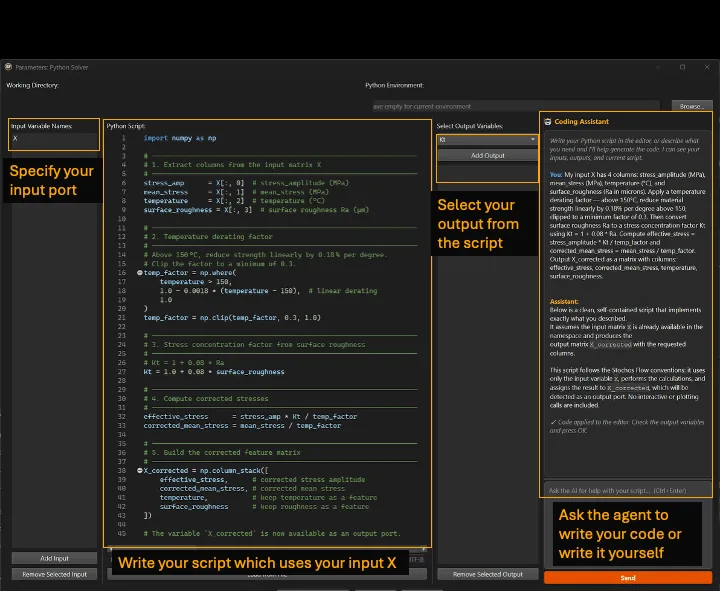Click the orange Send button
This screenshot has height=591, width=720.
tap(628, 578)
